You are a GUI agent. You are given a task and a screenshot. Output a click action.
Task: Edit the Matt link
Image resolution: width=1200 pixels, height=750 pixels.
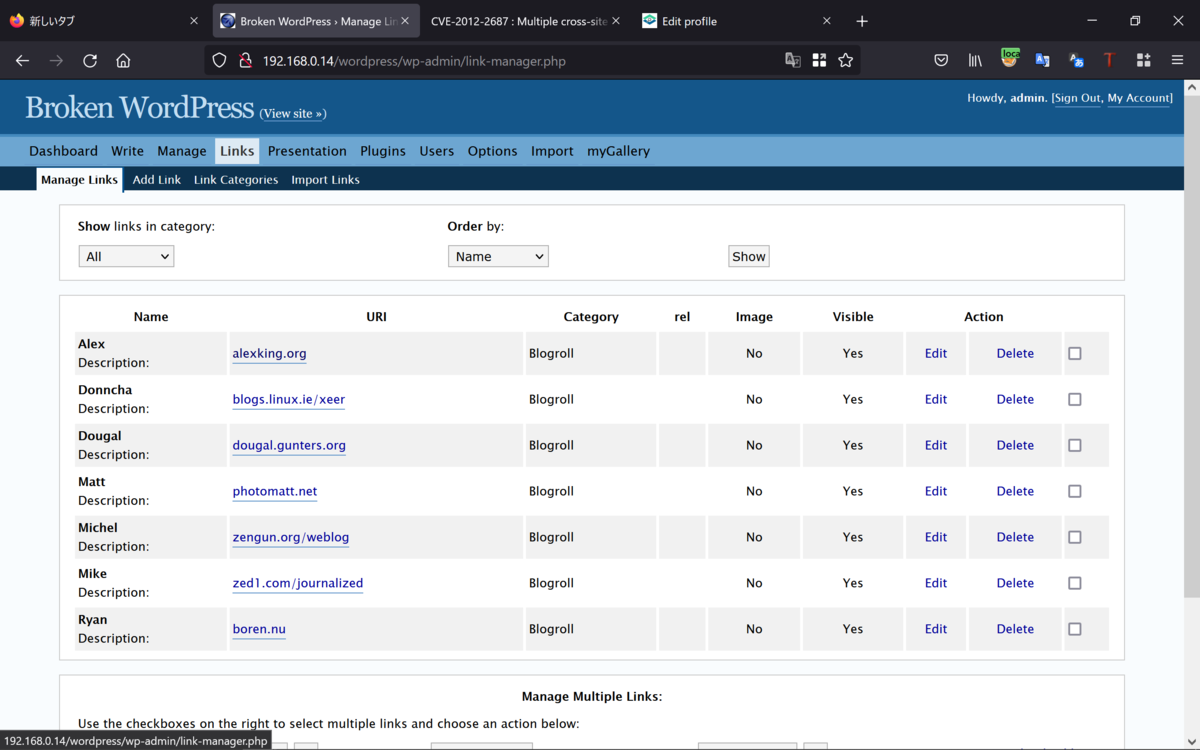coord(936,491)
